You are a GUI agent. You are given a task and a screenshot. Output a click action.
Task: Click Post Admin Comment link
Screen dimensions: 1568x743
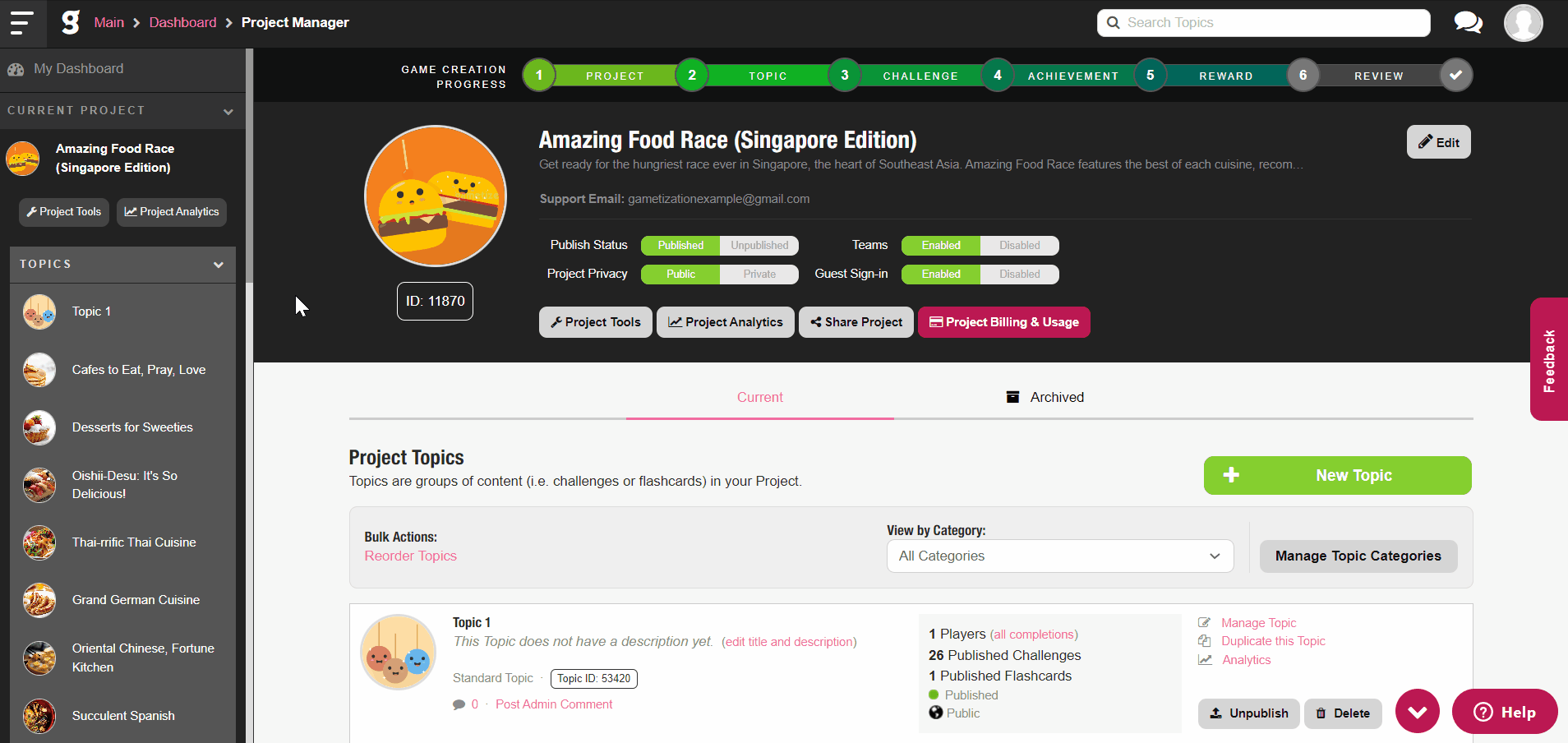coord(554,704)
